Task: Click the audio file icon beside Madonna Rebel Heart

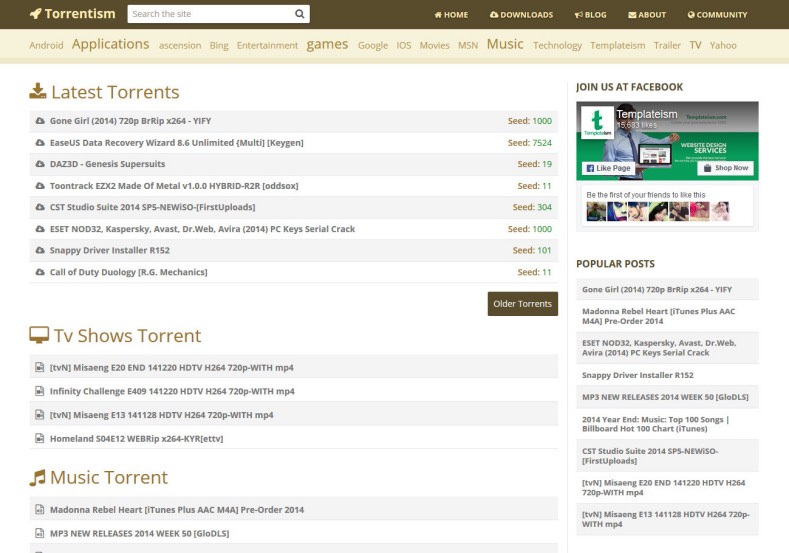Action: coord(39,509)
